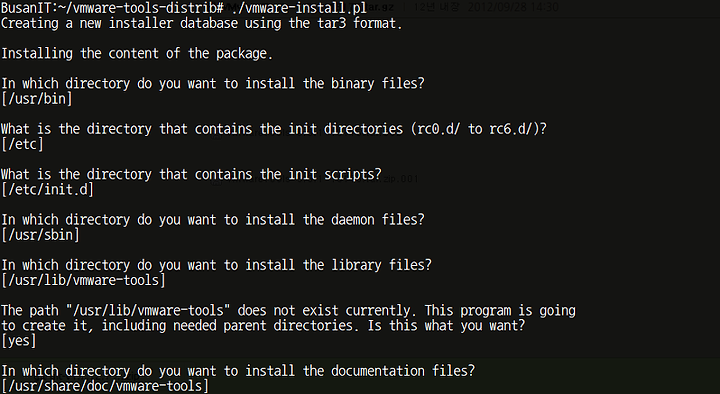Click the daemon files directory question

tap(213, 220)
